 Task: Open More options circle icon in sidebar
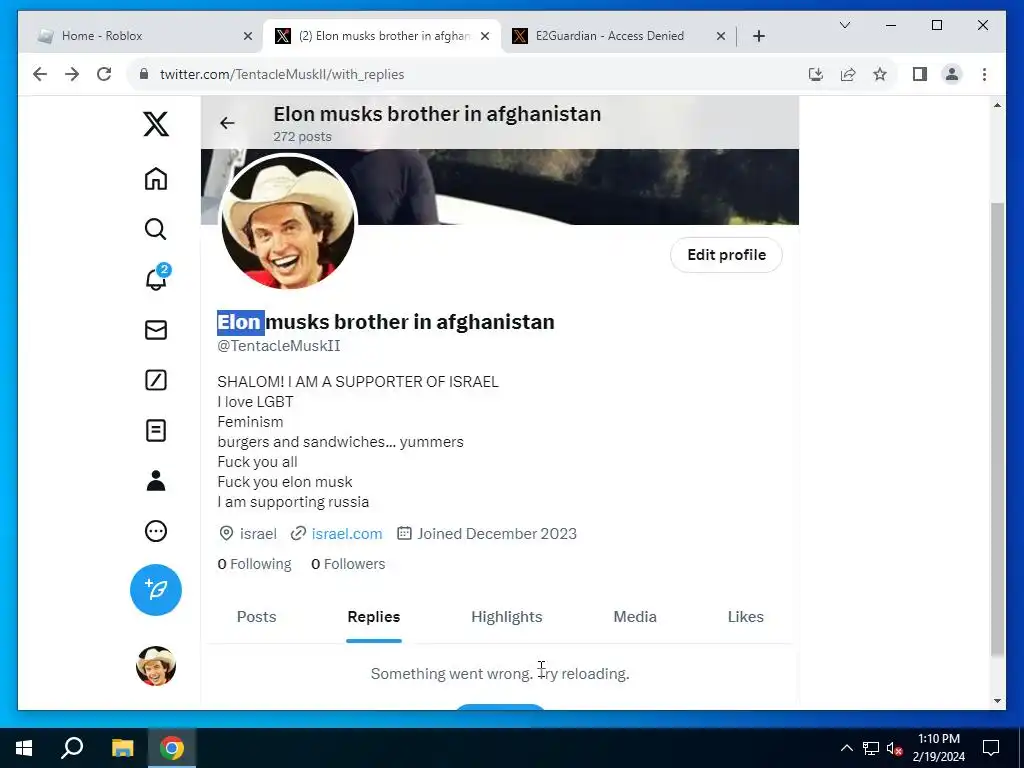click(x=155, y=531)
